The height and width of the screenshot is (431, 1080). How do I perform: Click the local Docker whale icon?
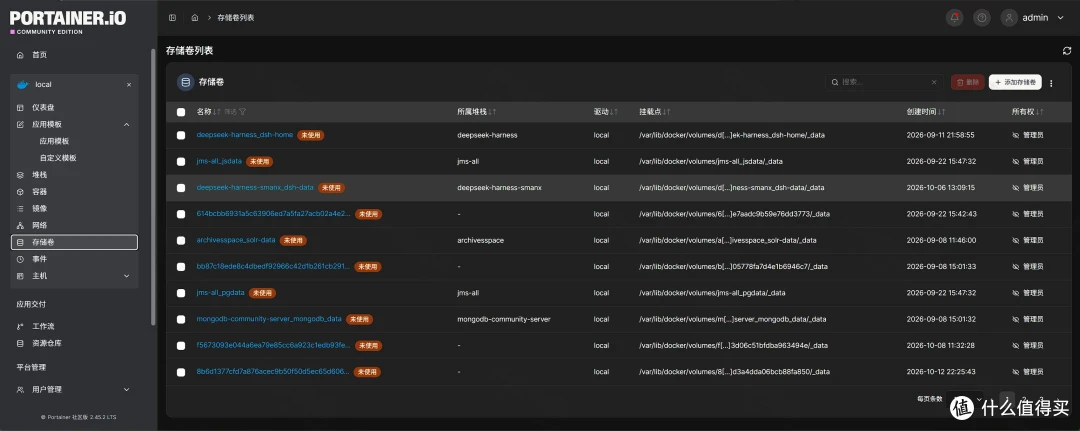(x=23, y=85)
